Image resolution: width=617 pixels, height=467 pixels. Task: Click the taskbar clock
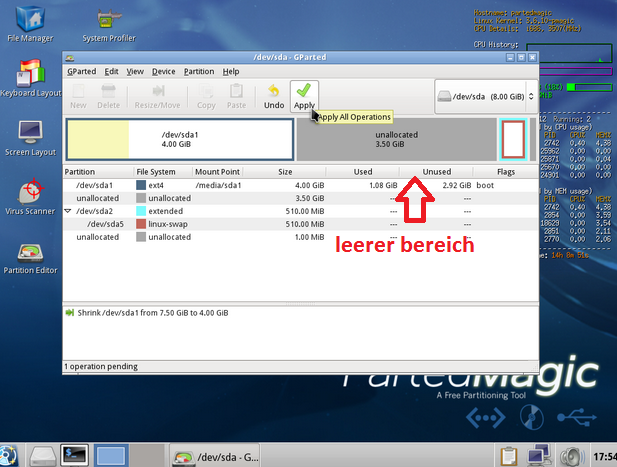(x=604, y=457)
